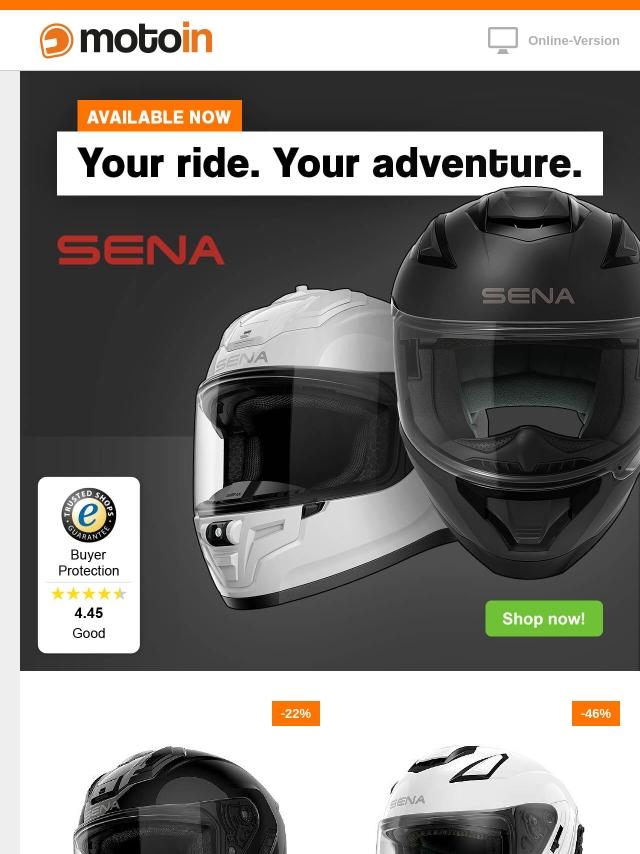Click the white Sena helmet in banner
This screenshot has width=640, height=854.
coord(305,447)
